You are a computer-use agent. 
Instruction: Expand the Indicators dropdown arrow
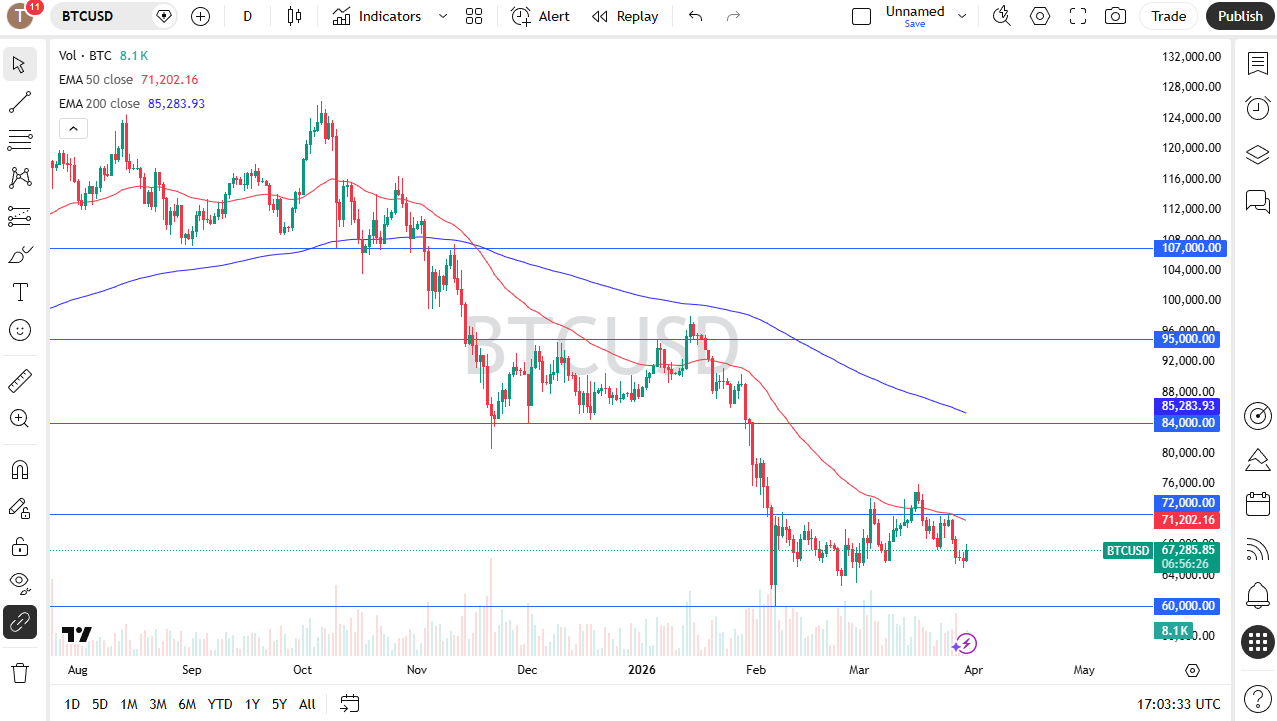click(441, 16)
